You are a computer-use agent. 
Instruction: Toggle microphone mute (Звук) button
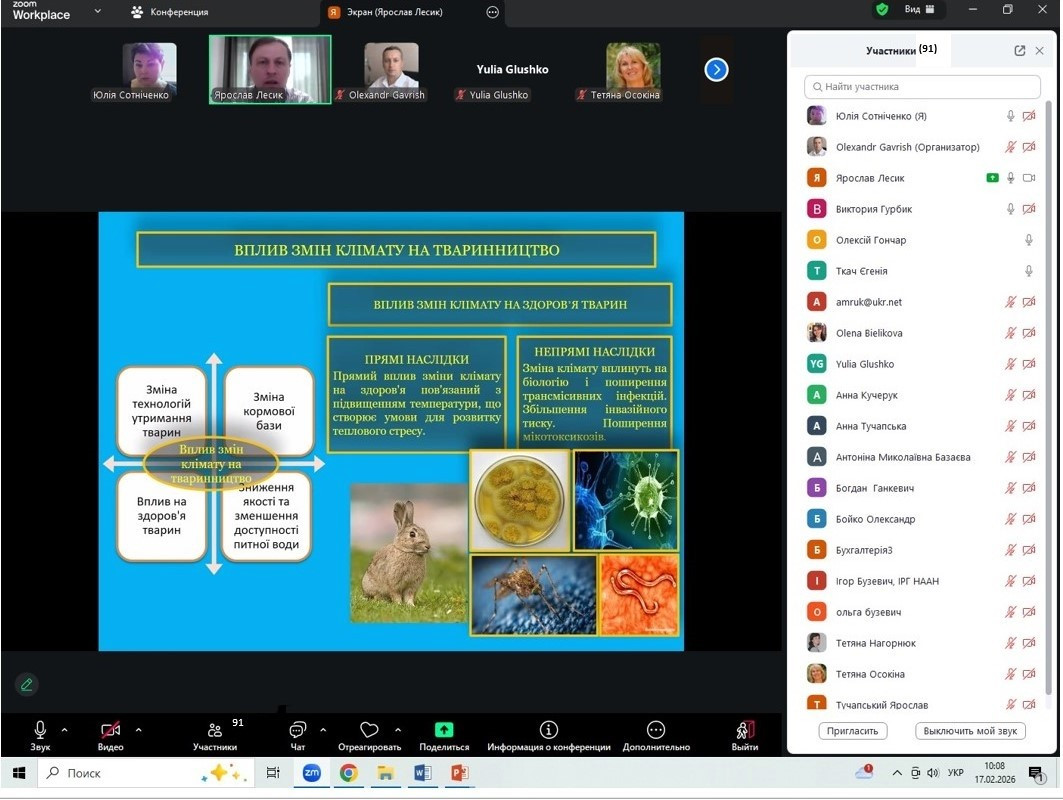tap(40, 730)
